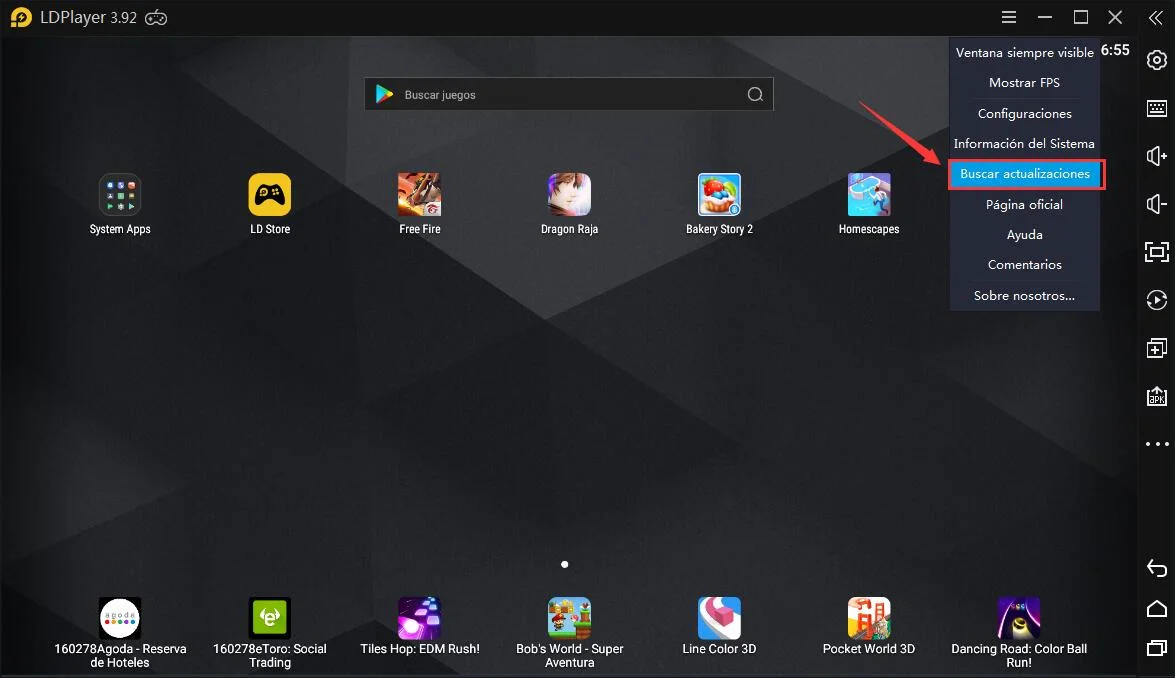The width and height of the screenshot is (1175, 678).
Task: Toggle Ventana siempre visible option
Action: tap(1024, 52)
